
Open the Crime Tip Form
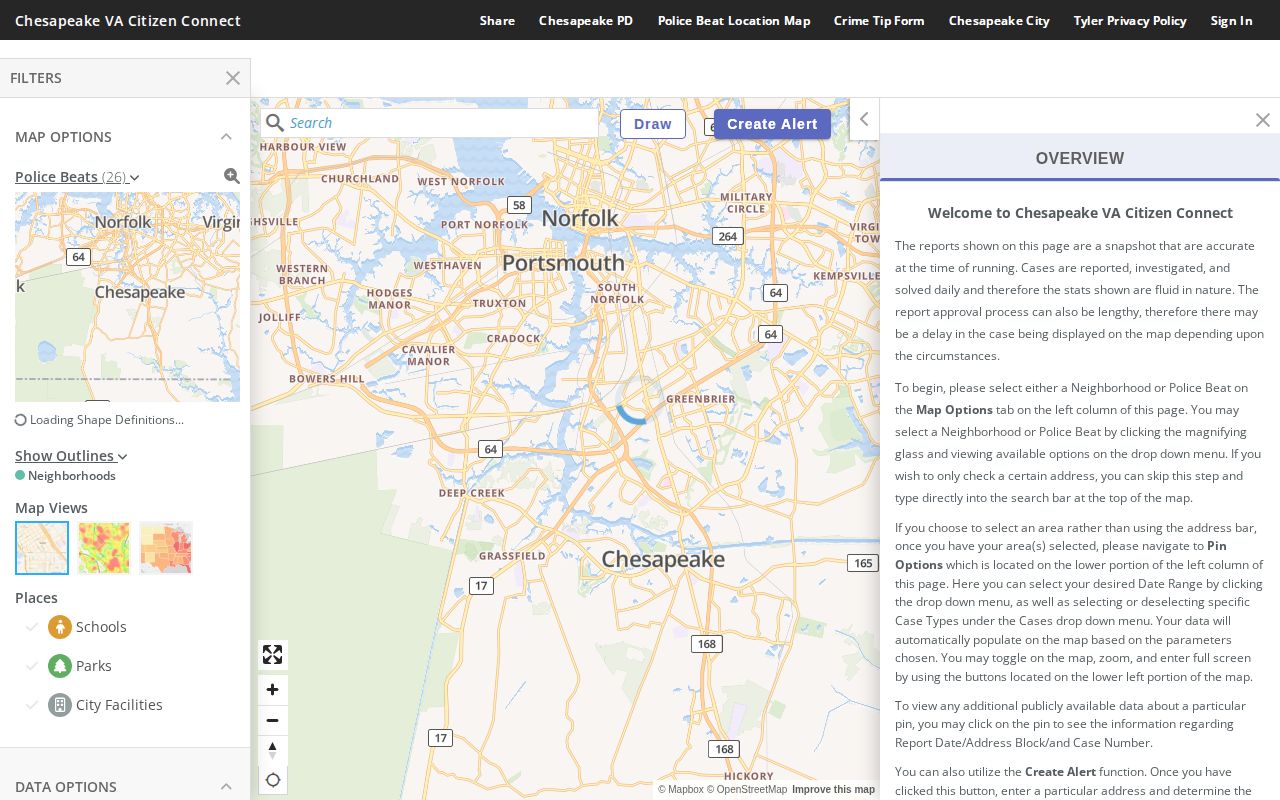[879, 20]
